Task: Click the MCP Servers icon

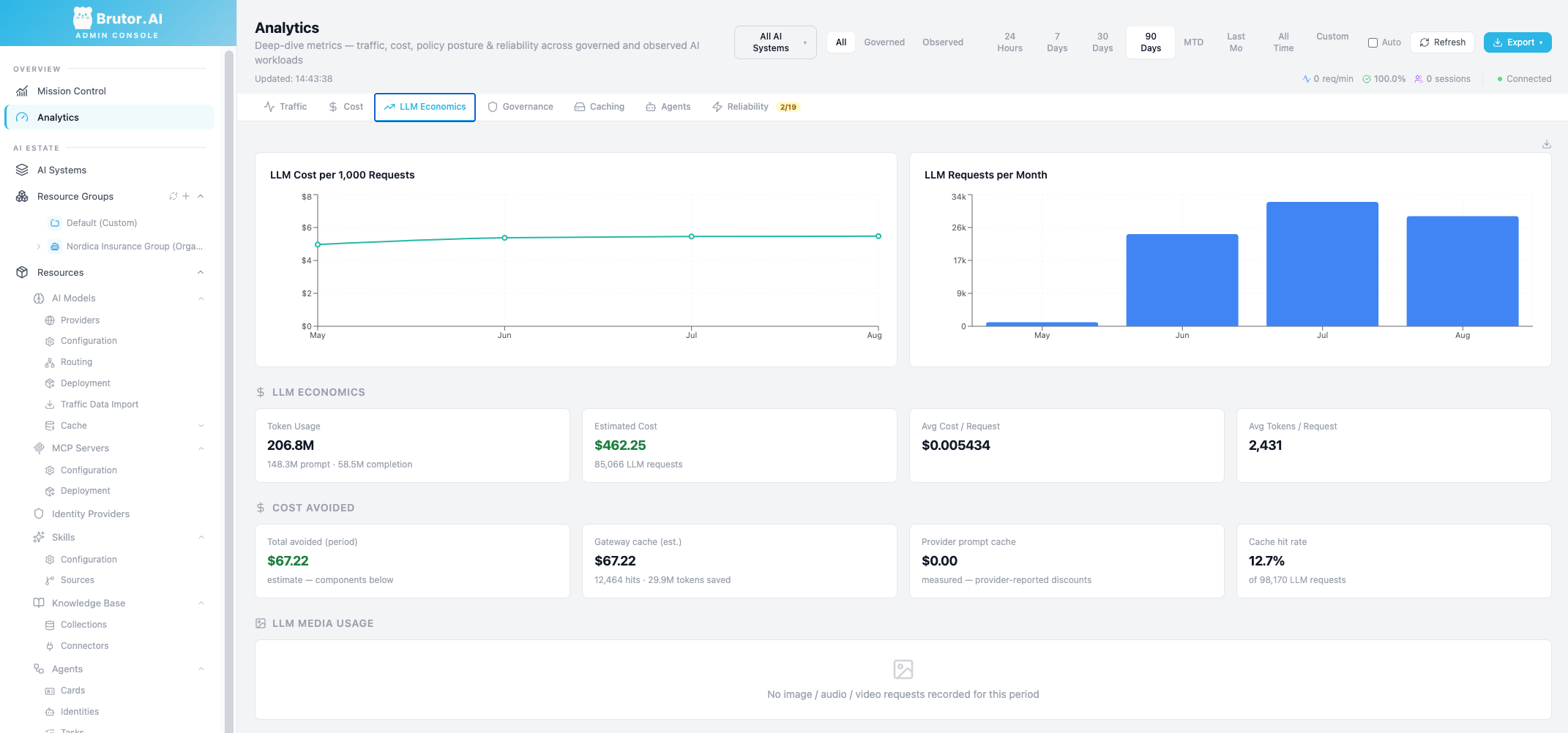Action: point(39,448)
